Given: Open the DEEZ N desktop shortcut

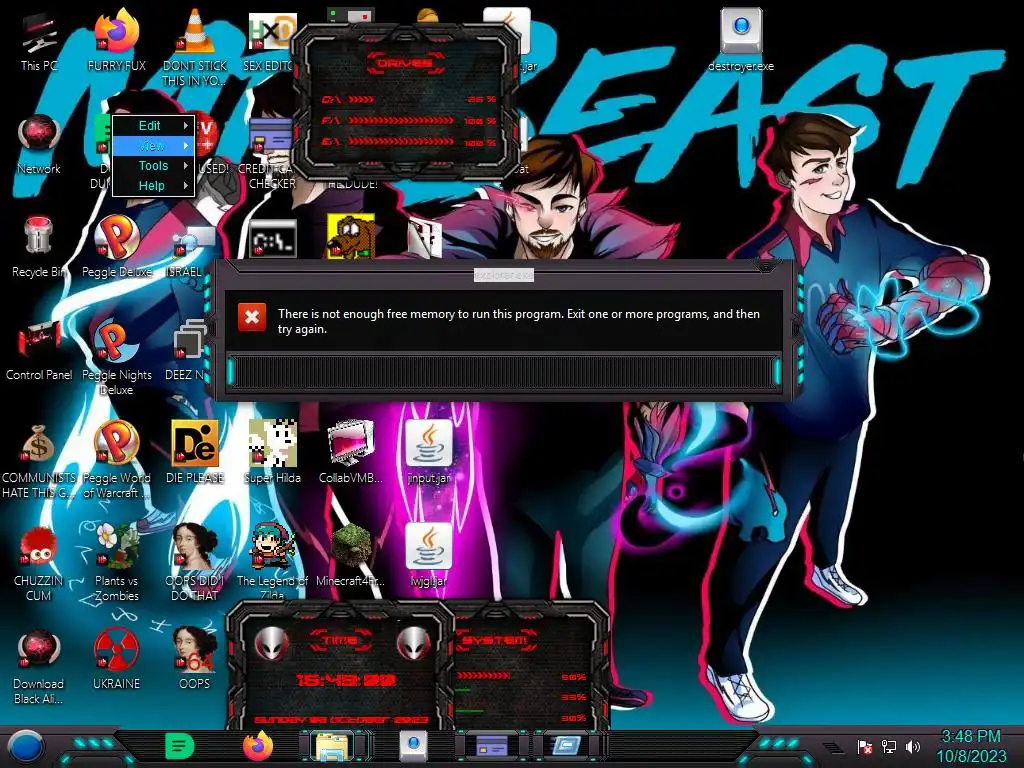Looking at the screenshot, I should [x=189, y=350].
